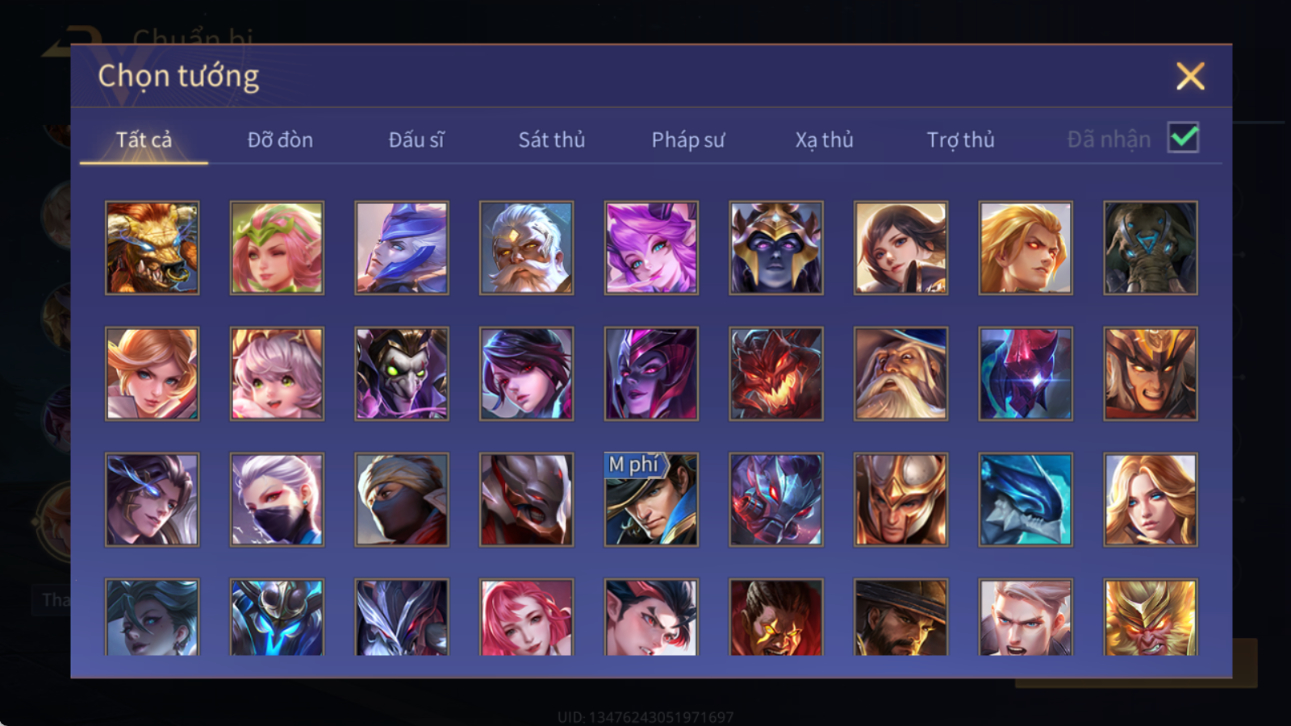1291x726 pixels.
Task: Switch to the 'Pháp sư' tab
Action: (688, 140)
